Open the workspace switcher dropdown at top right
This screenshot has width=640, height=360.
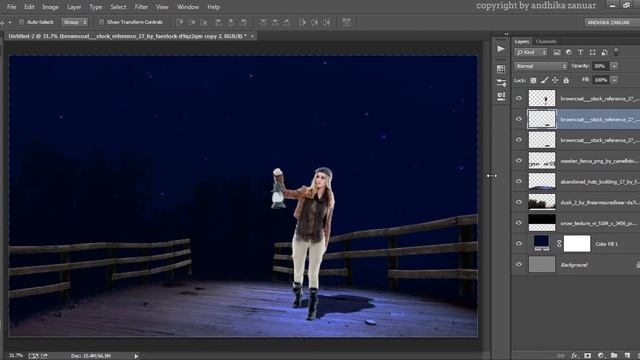[x=611, y=22]
